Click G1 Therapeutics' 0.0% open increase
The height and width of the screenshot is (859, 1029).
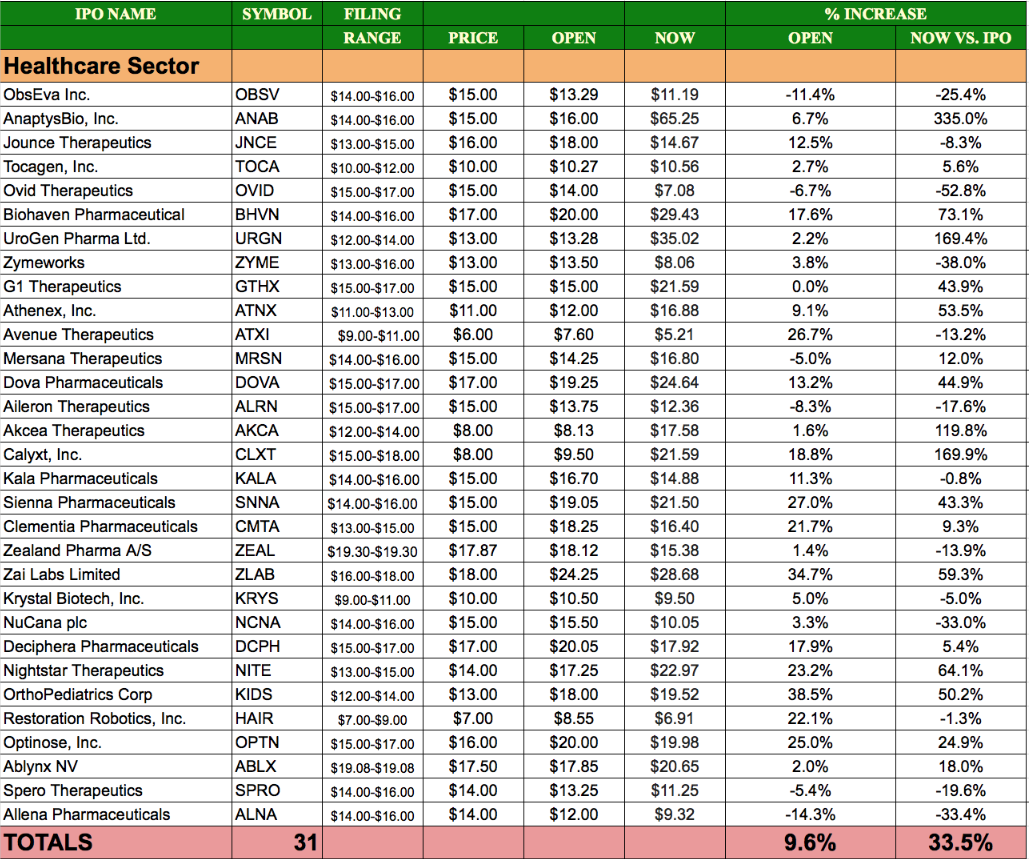click(x=810, y=287)
